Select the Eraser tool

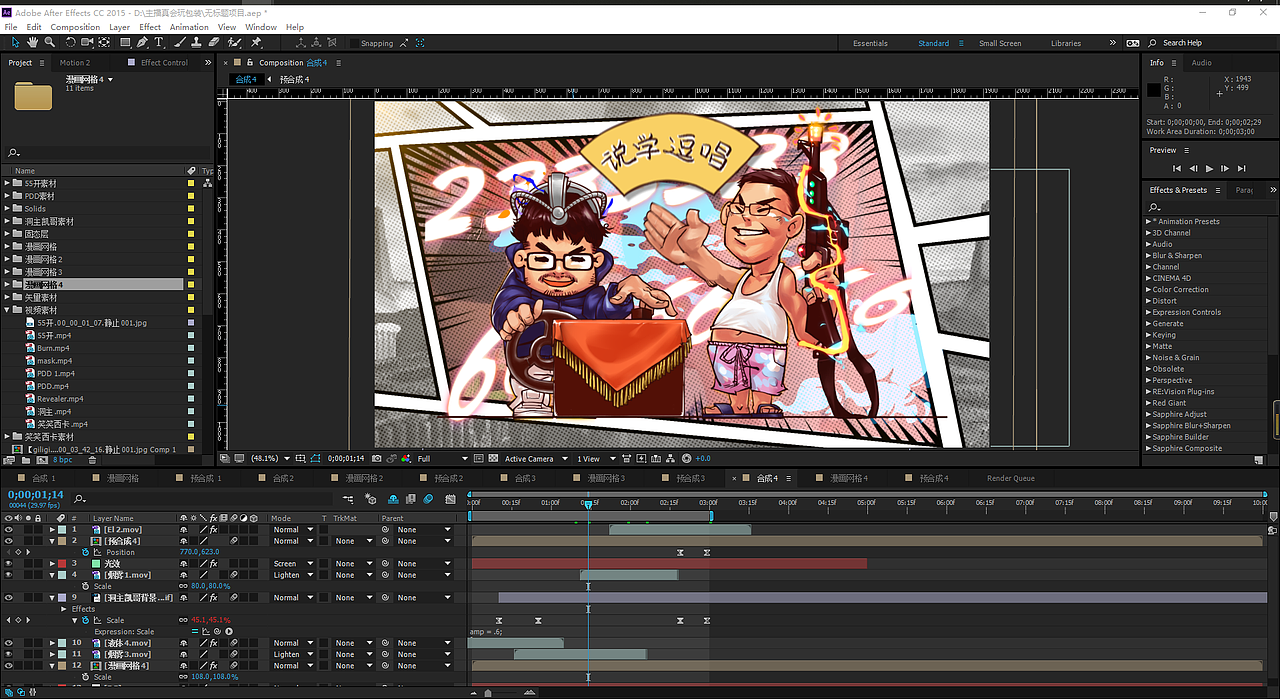coord(214,43)
